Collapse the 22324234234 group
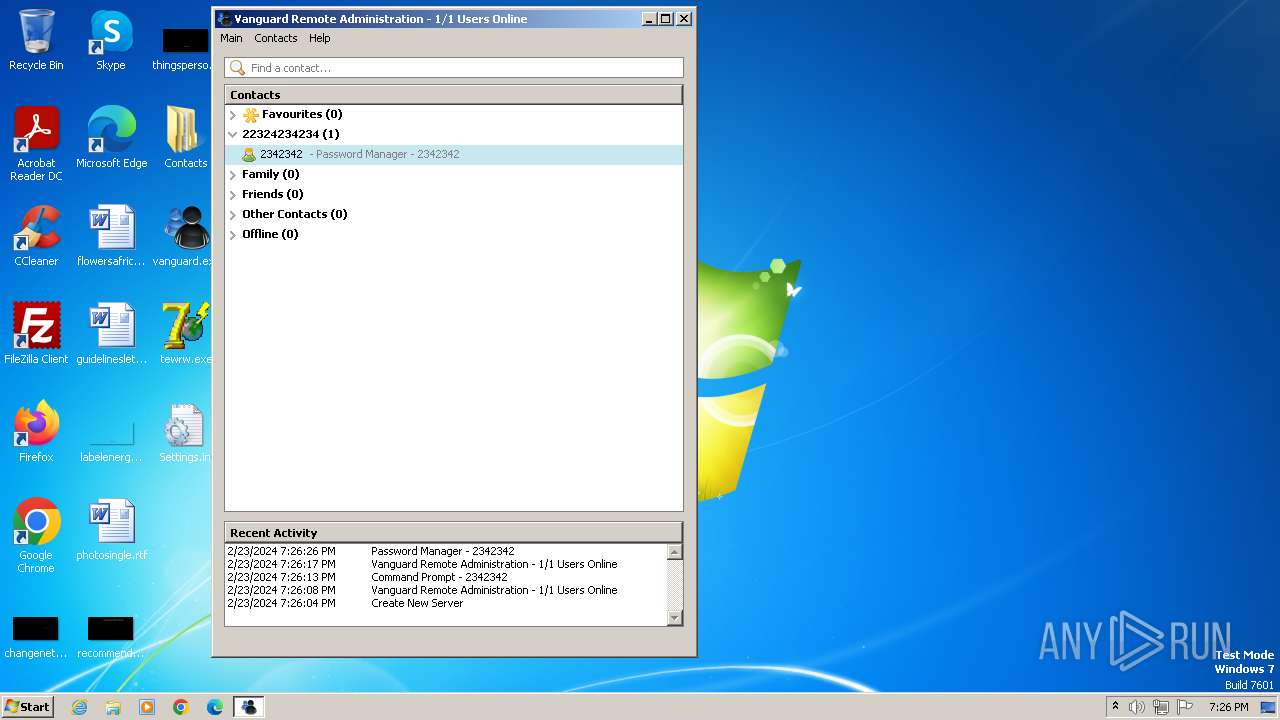This screenshot has width=1280, height=720. point(233,134)
